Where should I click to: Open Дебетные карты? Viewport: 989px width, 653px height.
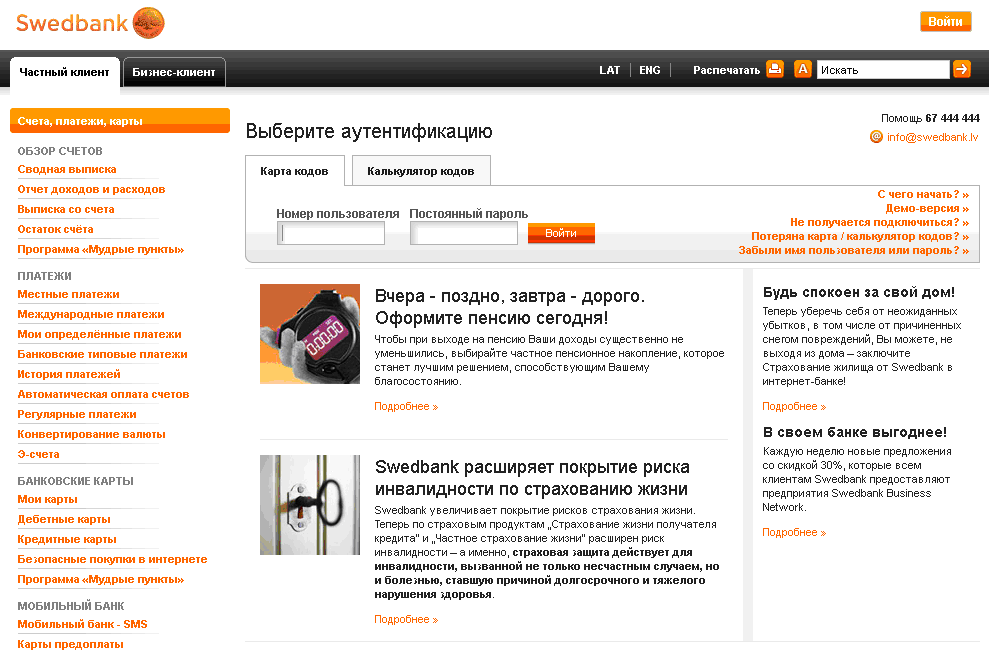64,519
